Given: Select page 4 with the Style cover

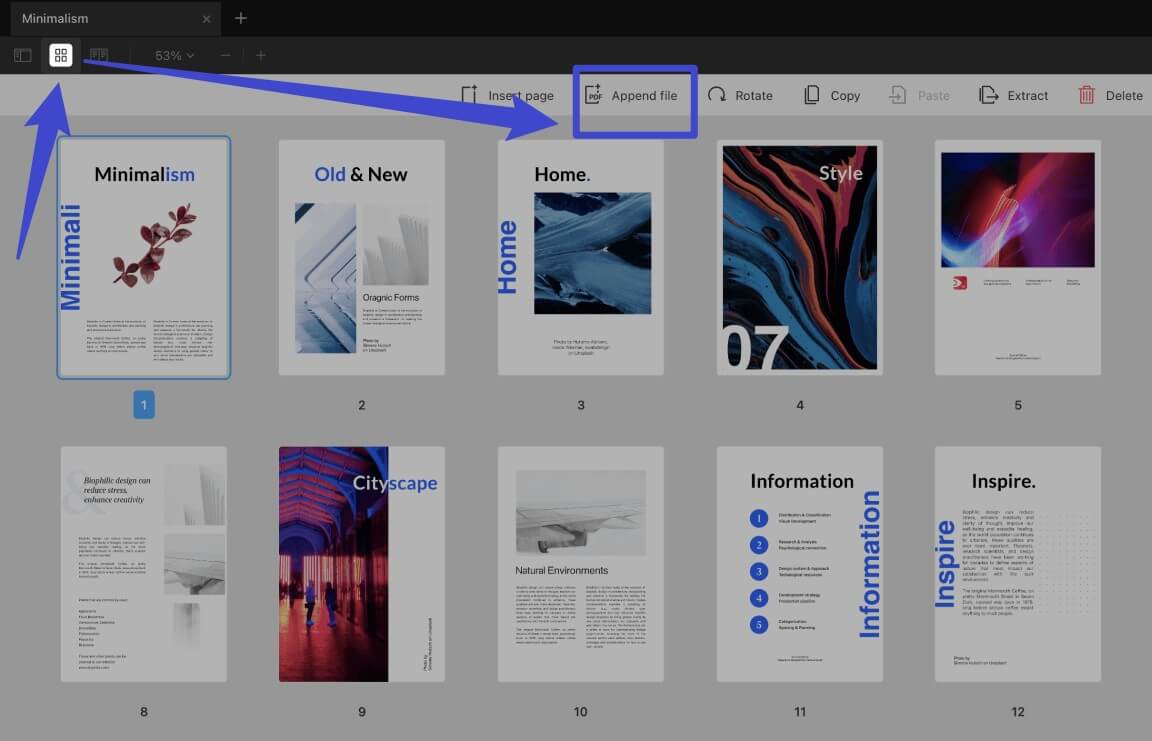Looking at the screenshot, I should 799,257.
